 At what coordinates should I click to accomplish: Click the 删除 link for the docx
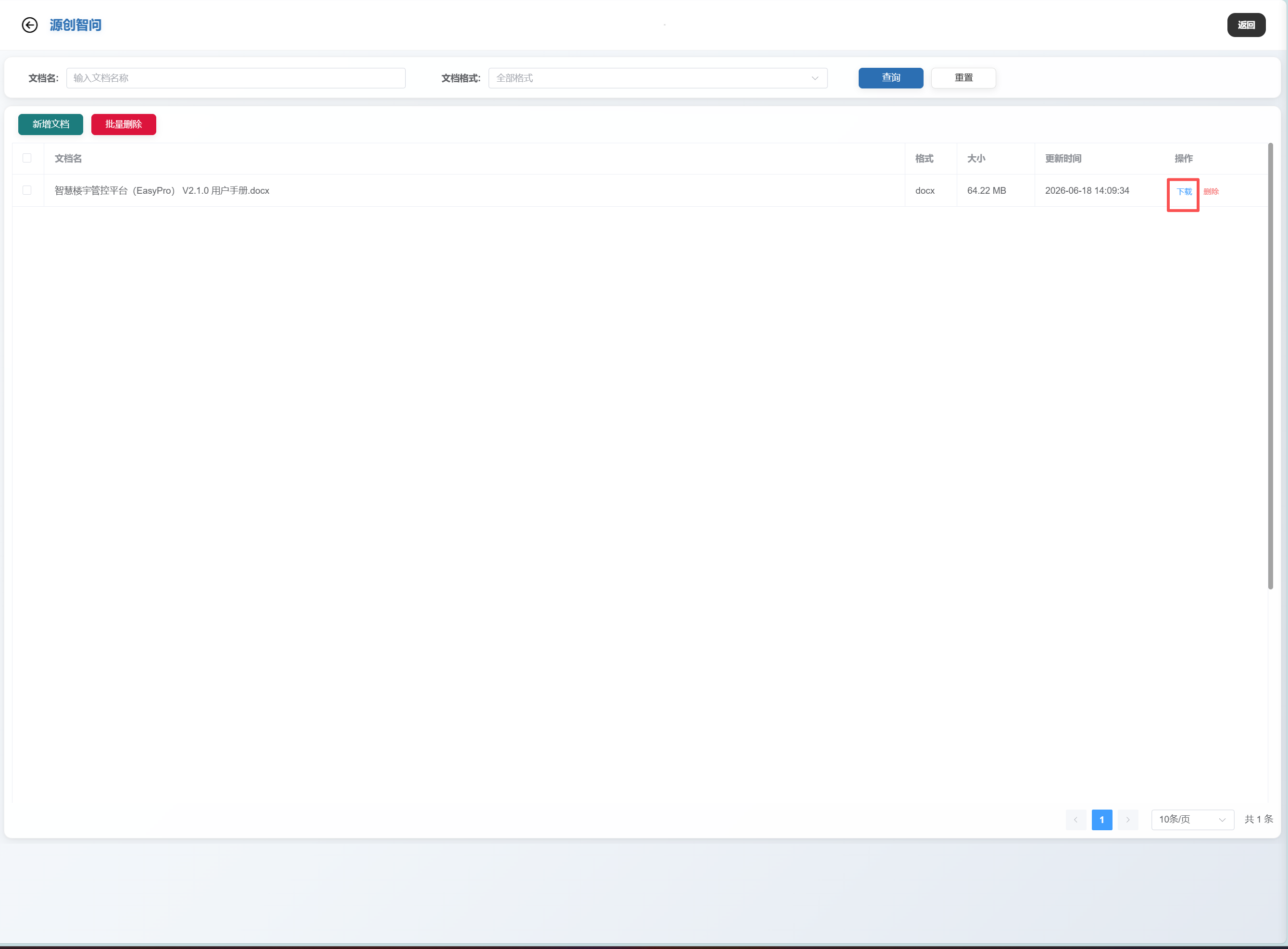1211,191
